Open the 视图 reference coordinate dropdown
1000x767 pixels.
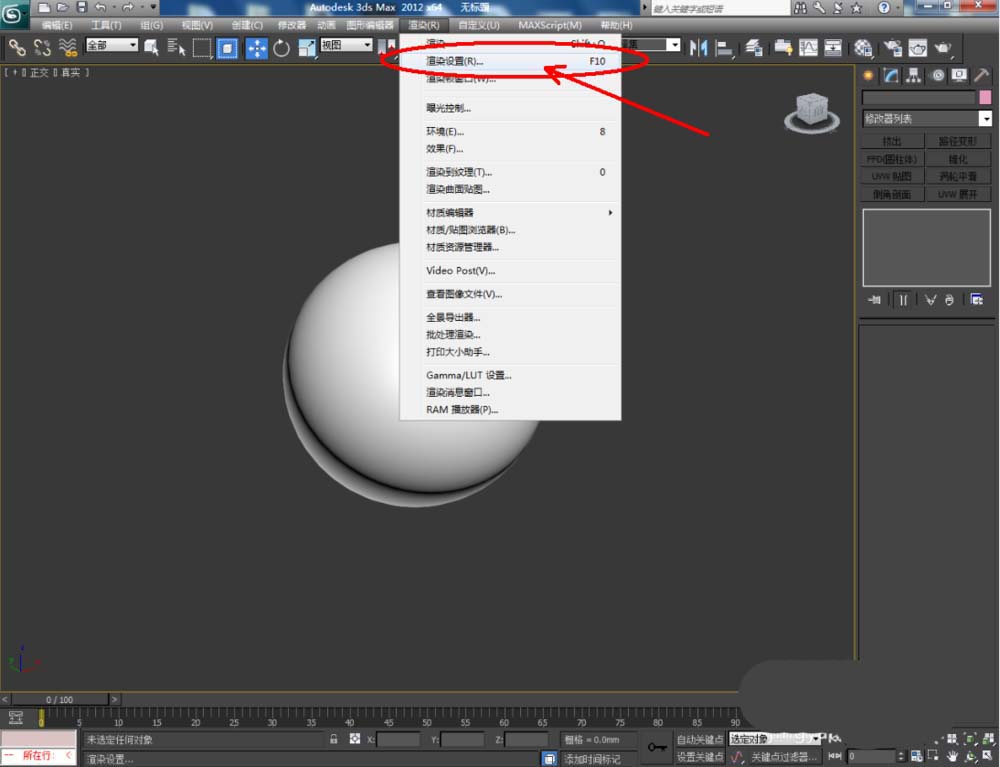tap(346, 45)
